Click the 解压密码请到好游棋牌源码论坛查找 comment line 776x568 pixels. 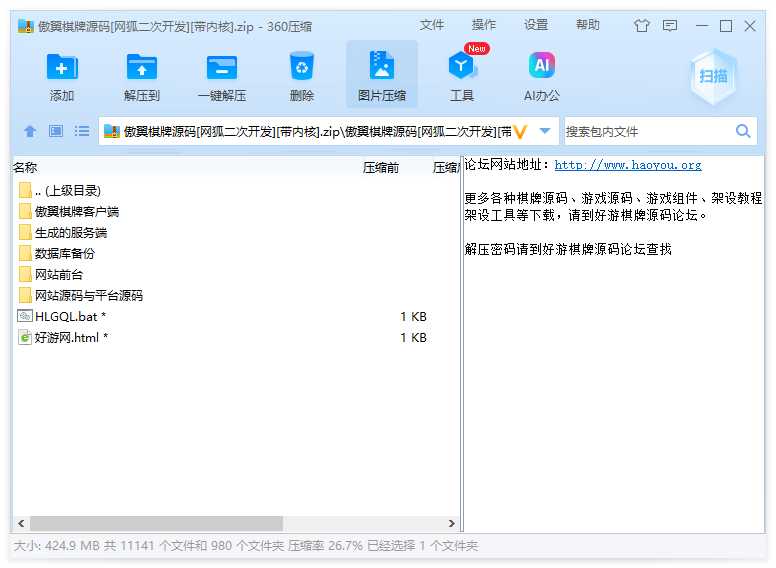(568, 249)
